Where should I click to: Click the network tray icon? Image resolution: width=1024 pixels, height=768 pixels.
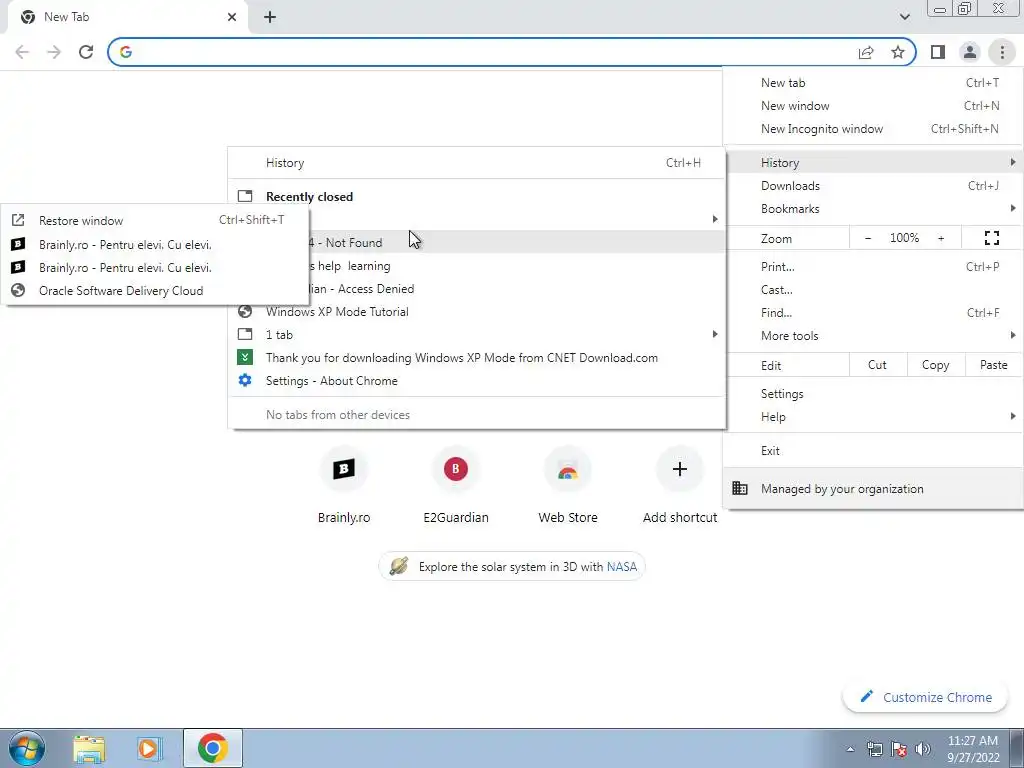874,749
